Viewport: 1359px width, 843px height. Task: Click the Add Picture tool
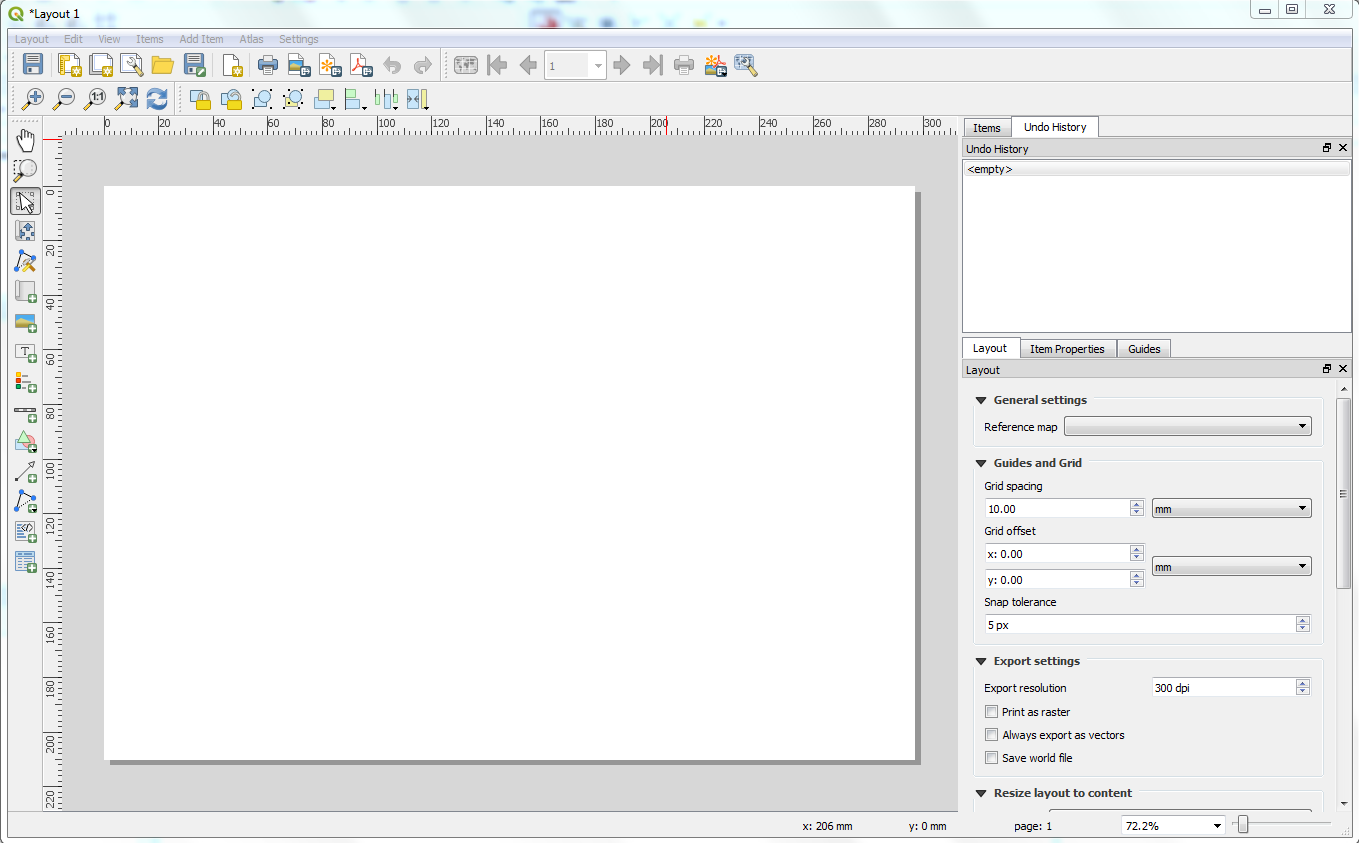click(x=25, y=322)
